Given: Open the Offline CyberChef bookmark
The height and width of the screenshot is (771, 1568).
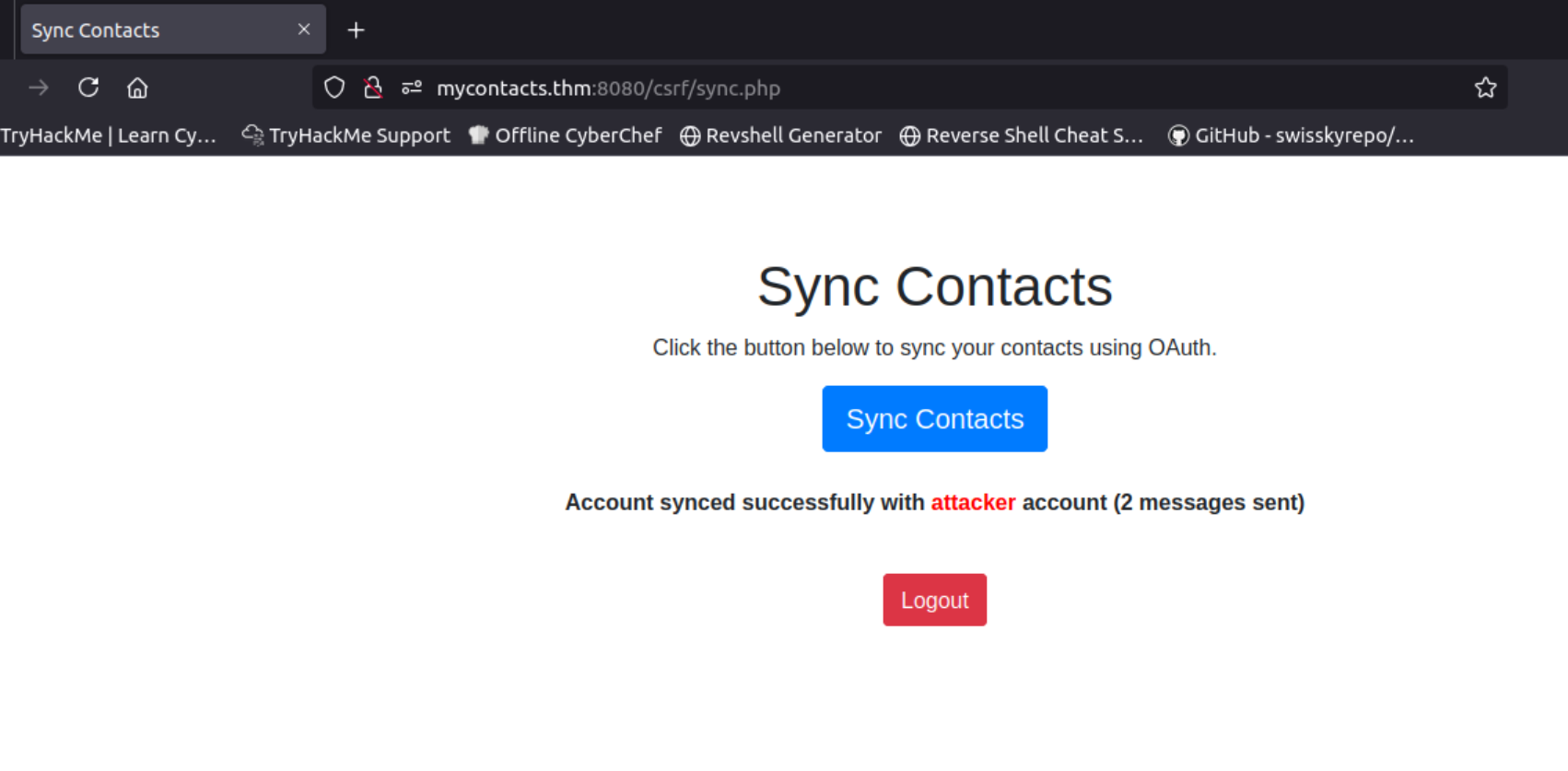Looking at the screenshot, I should click(566, 135).
